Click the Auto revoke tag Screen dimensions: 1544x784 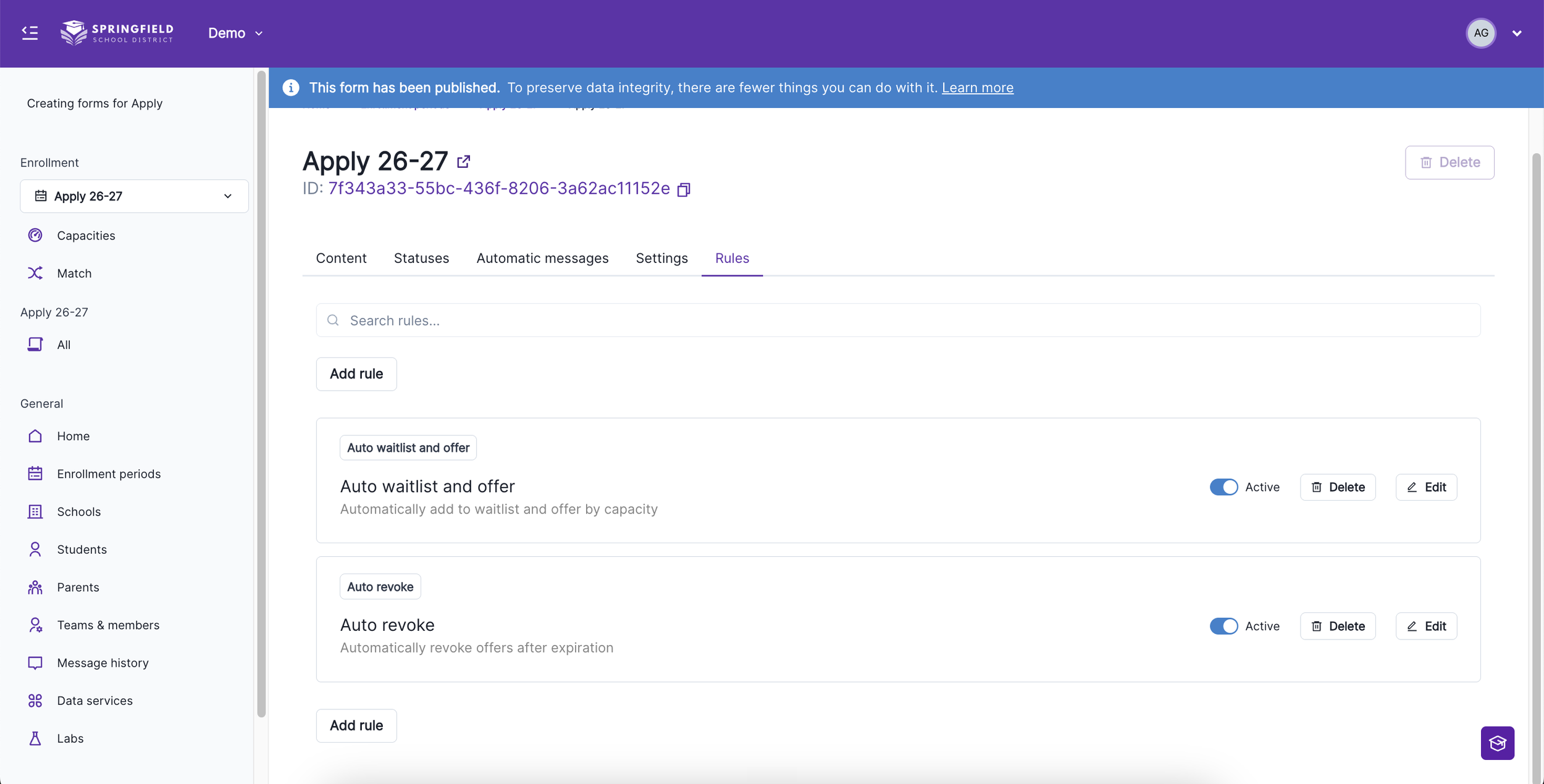[380, 586]
